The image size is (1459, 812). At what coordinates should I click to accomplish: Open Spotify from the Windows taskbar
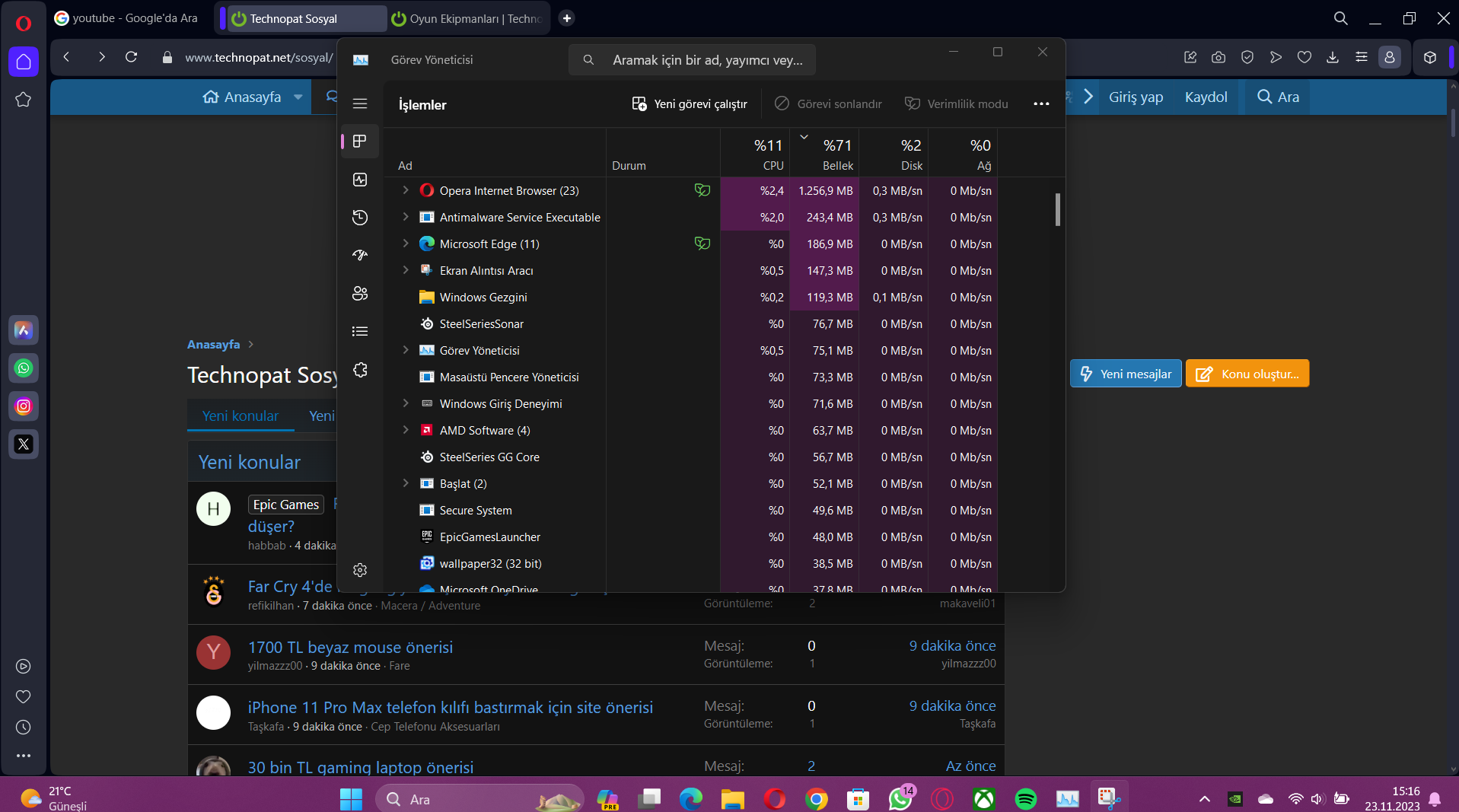click(1026, 799)
